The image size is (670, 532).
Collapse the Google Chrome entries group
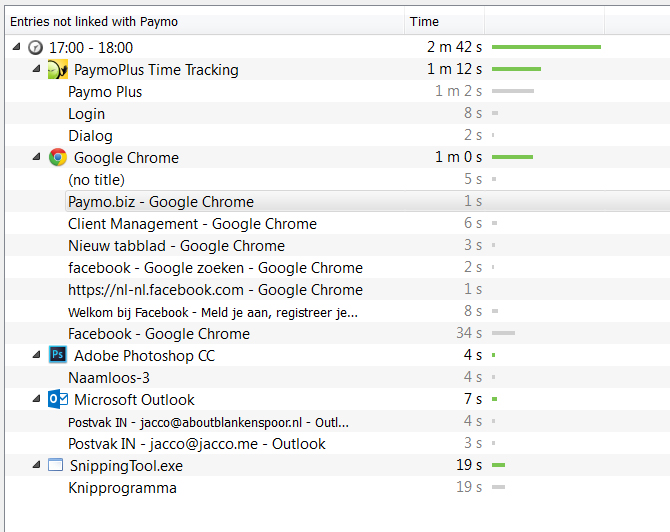click(37, 158)
